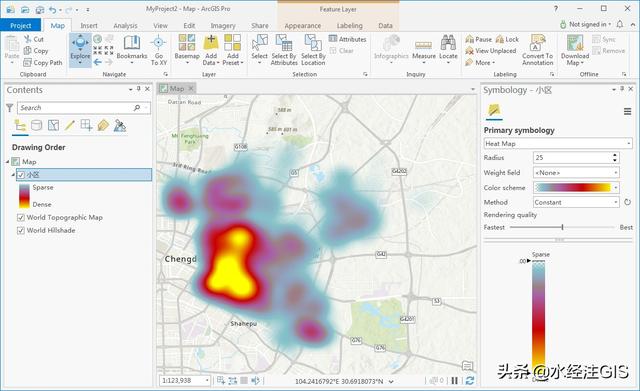Open the Appearance ribbon tab
This screenshot has width=640, height=391.
click(x=302, y=25)
